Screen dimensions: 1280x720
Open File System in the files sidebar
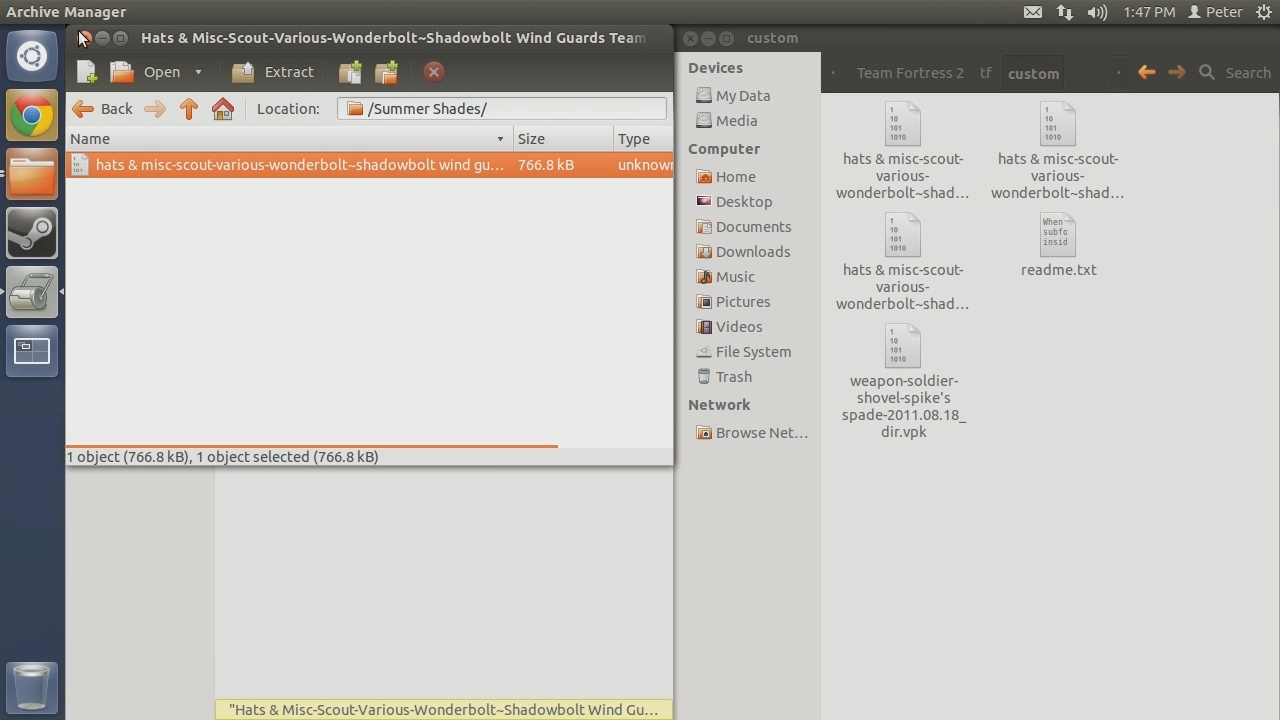743,352
